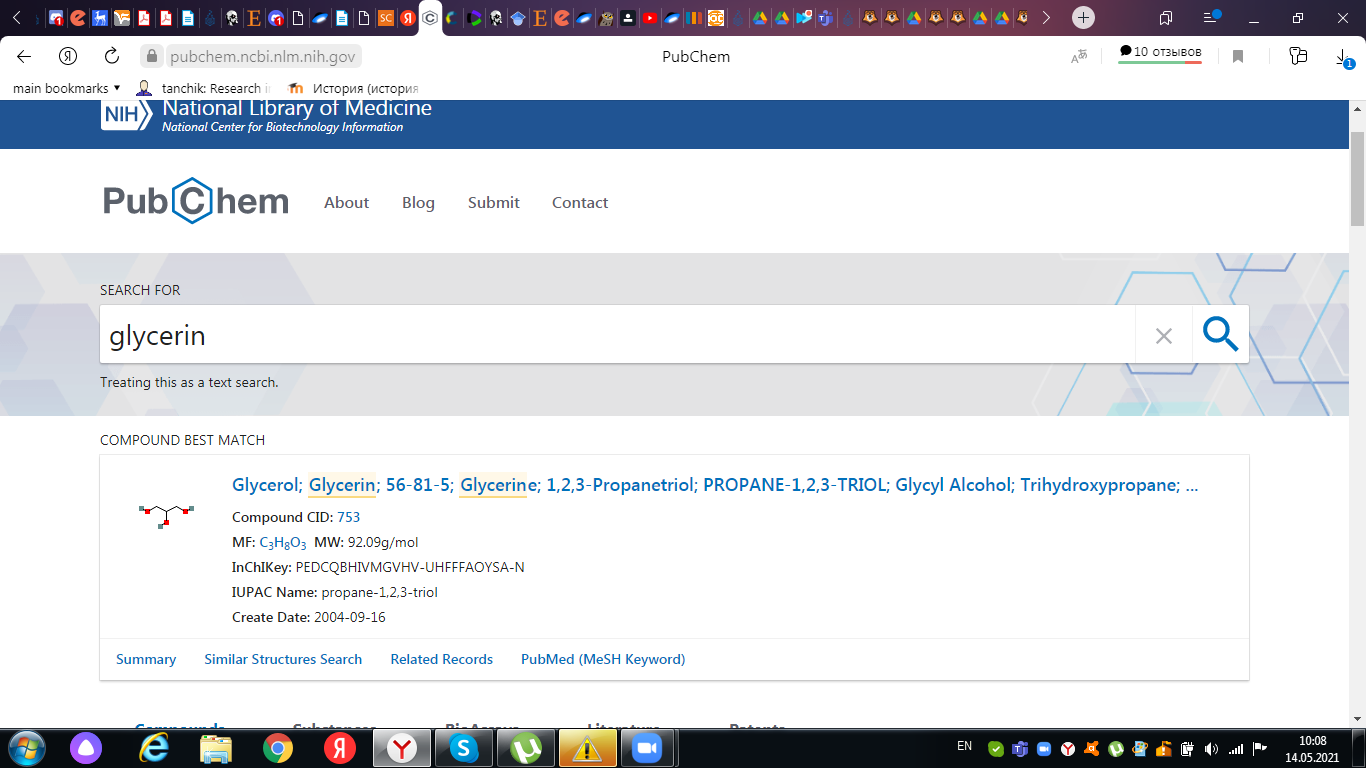Switch to Yandex Browser in the taskbar
The width and height of the screenshot is (1366, 768).
(x=402, y=748)
